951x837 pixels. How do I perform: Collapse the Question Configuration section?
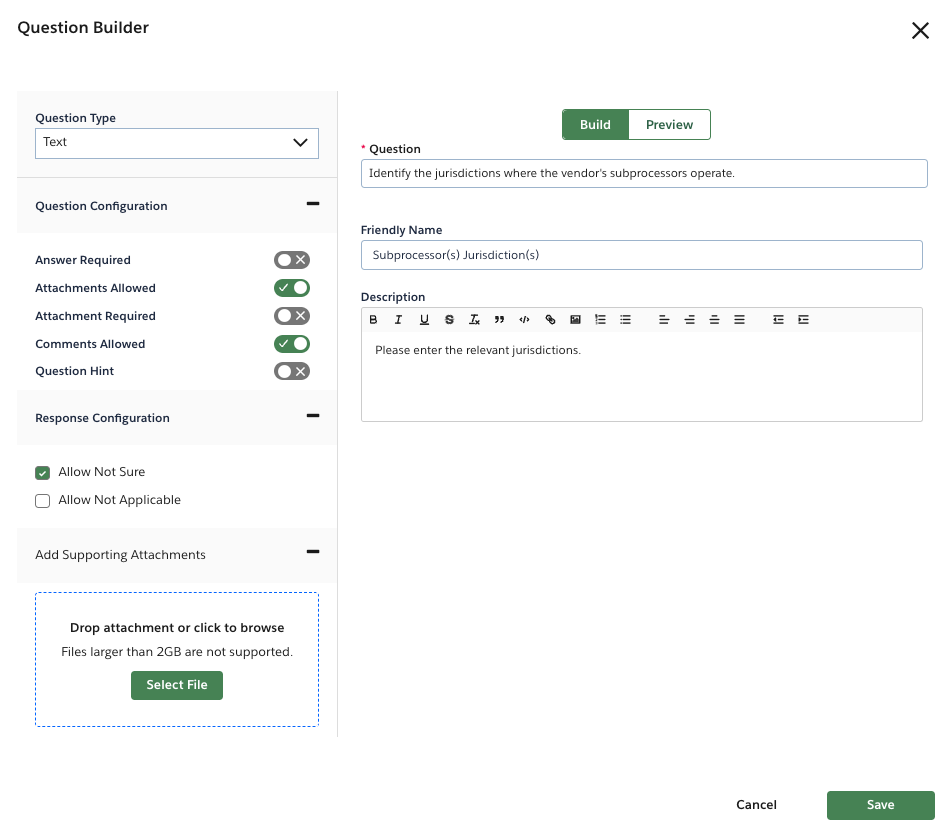pyautogui.click(x=312, y=205)
